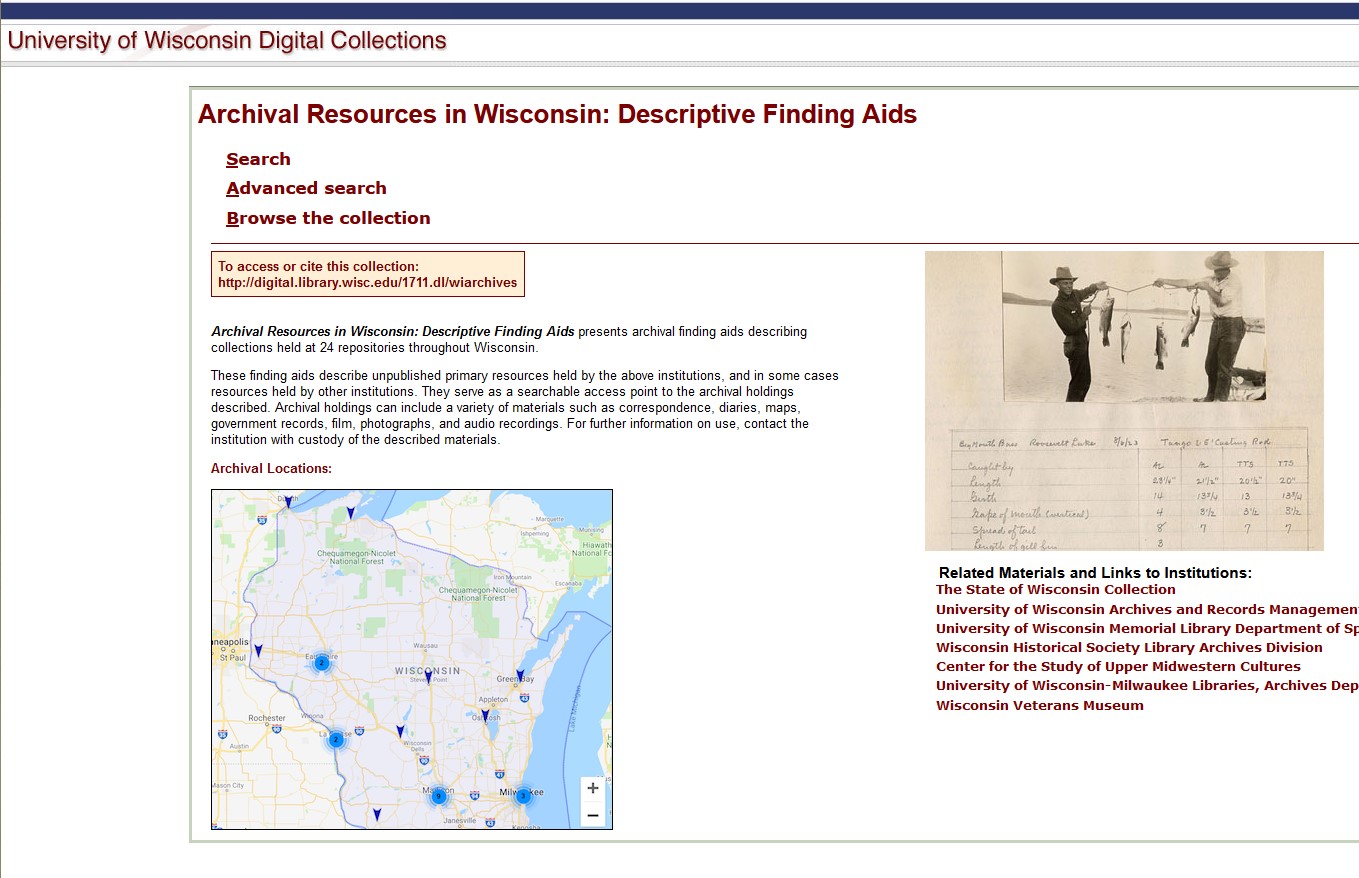The image size is (1359, 878).
Task: Open the Search link
Action: pyautogui.click(x=258, y=159)
